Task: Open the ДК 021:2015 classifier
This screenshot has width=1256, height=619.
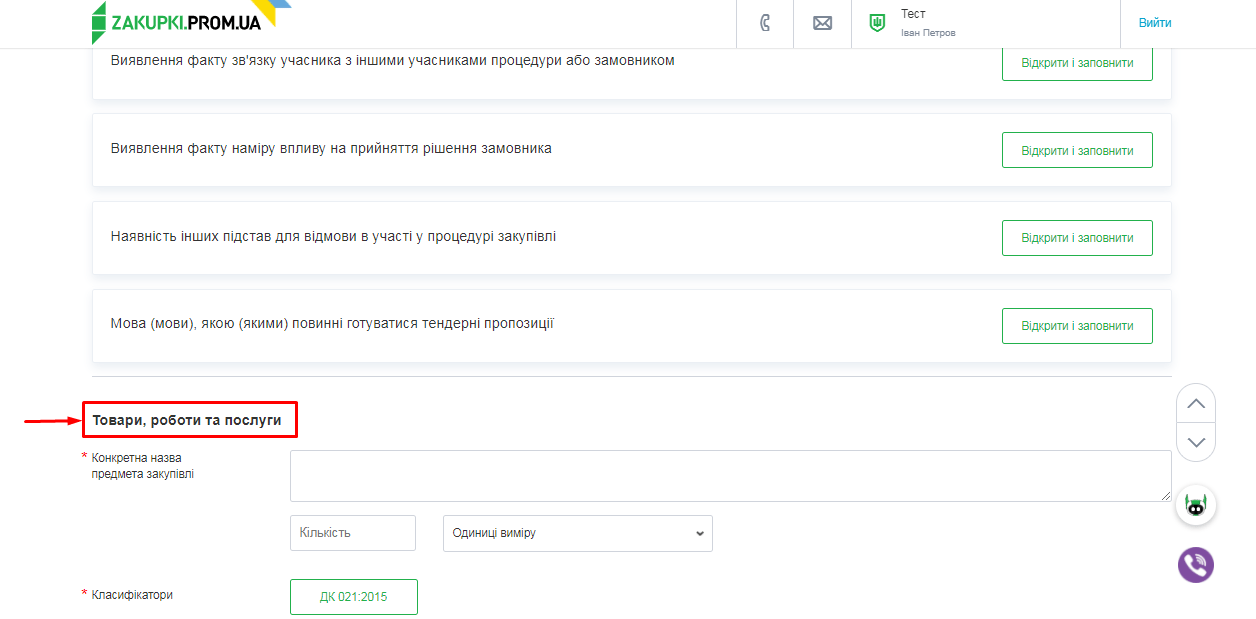Action: 354,597
